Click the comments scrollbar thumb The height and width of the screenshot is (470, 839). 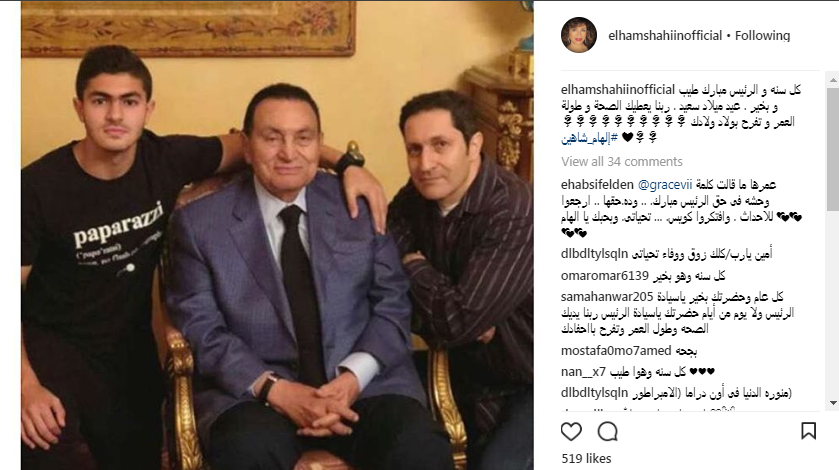pyautogui.click(x=833, y=149)
